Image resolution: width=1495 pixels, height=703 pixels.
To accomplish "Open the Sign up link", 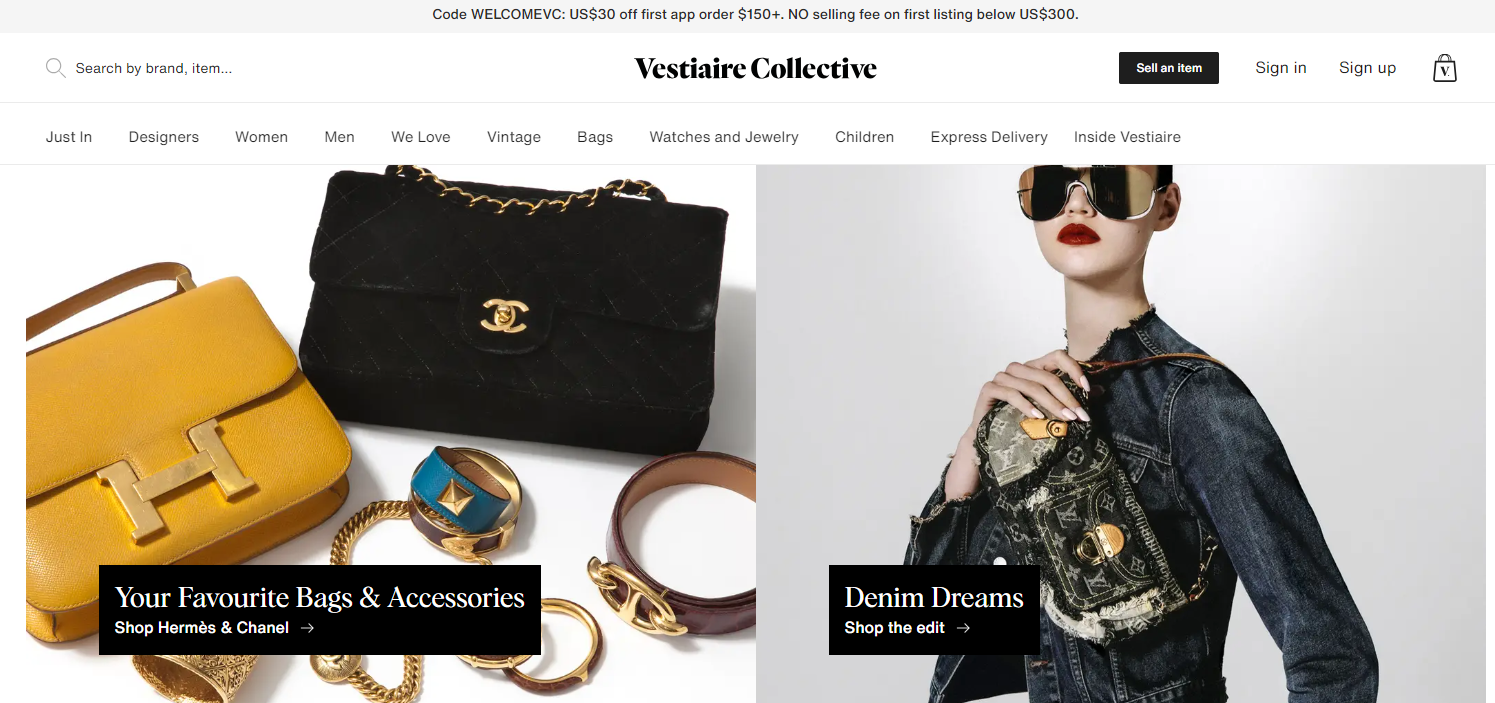I will click(x=1367, y=68).
